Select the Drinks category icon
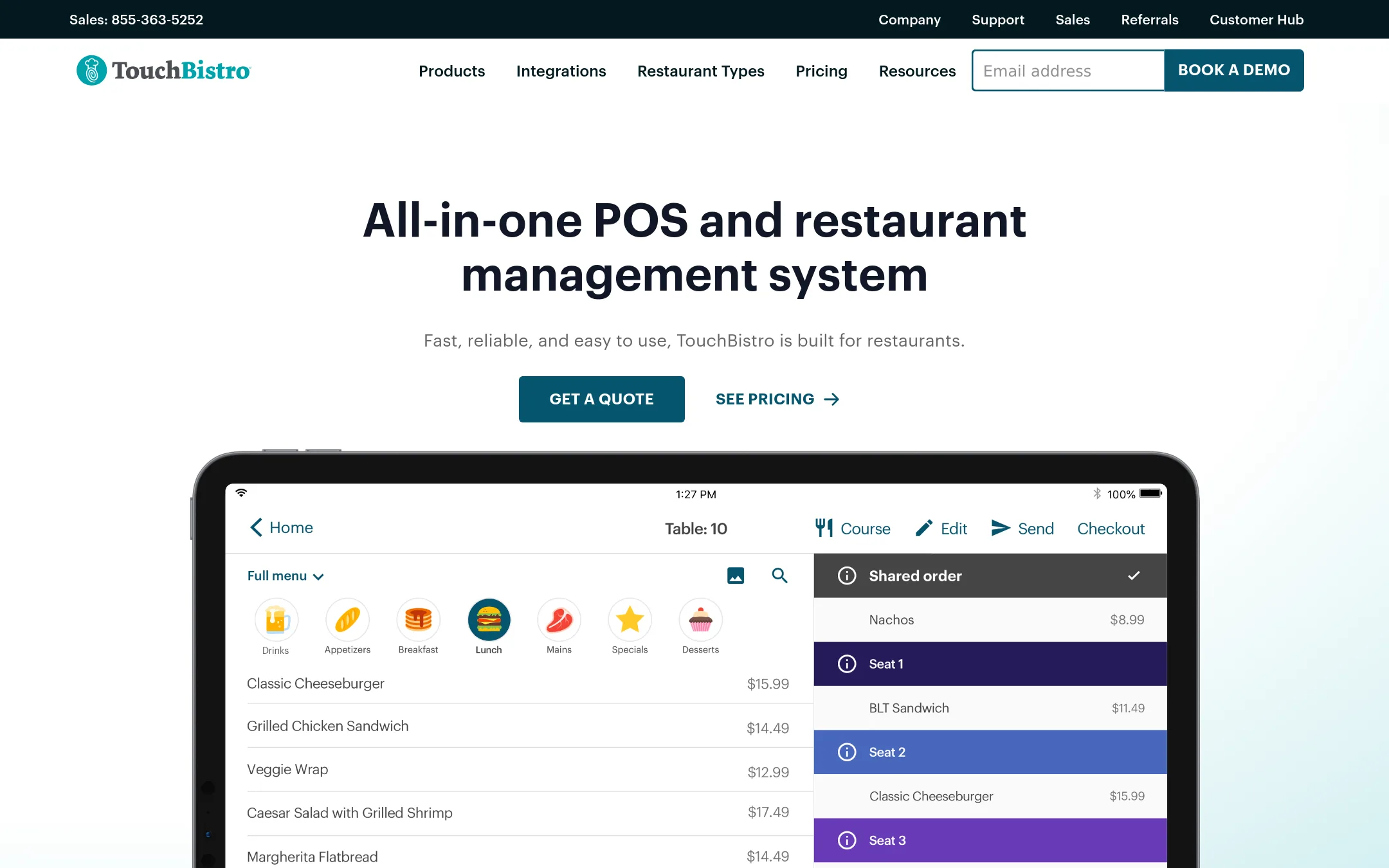Viewport: 1389px width, 868px height. tap(277, 620)
